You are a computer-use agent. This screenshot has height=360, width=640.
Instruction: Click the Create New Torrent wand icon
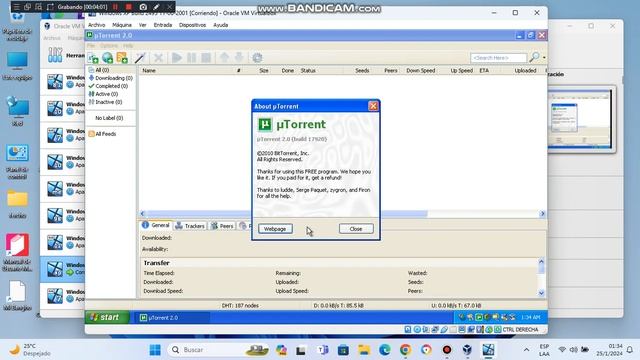click(x=140, y=58)
